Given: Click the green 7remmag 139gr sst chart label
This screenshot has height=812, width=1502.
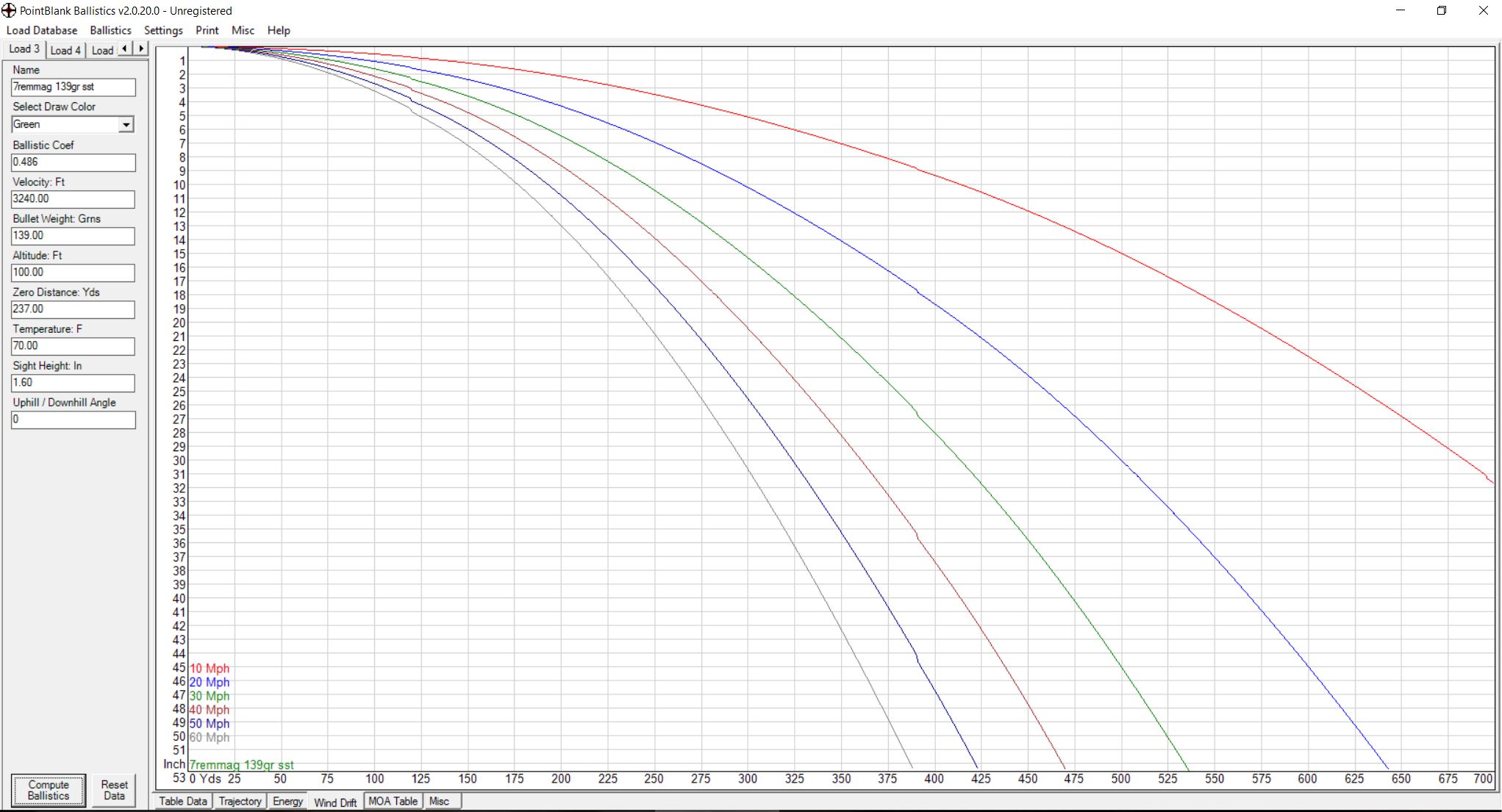Looking at the screenshot, I should click(x=241, y=765).
